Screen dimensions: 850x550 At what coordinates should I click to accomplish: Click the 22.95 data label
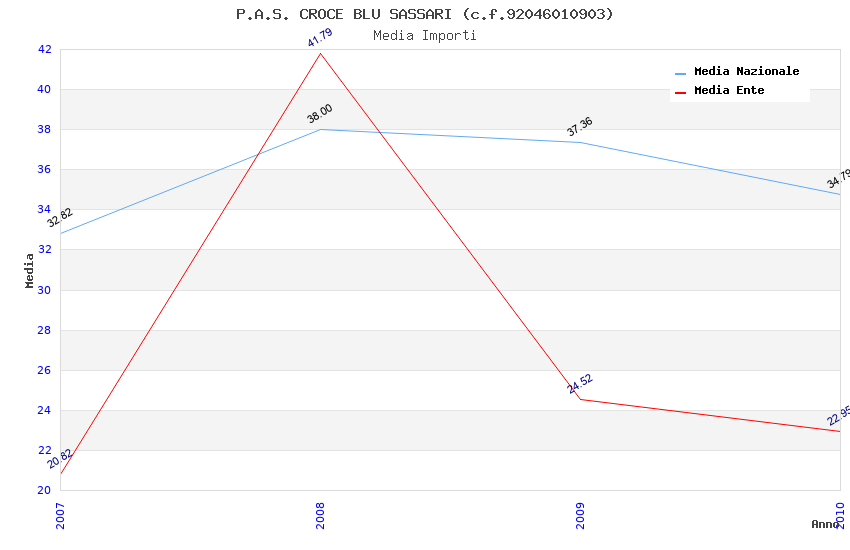tap(838, 416)
